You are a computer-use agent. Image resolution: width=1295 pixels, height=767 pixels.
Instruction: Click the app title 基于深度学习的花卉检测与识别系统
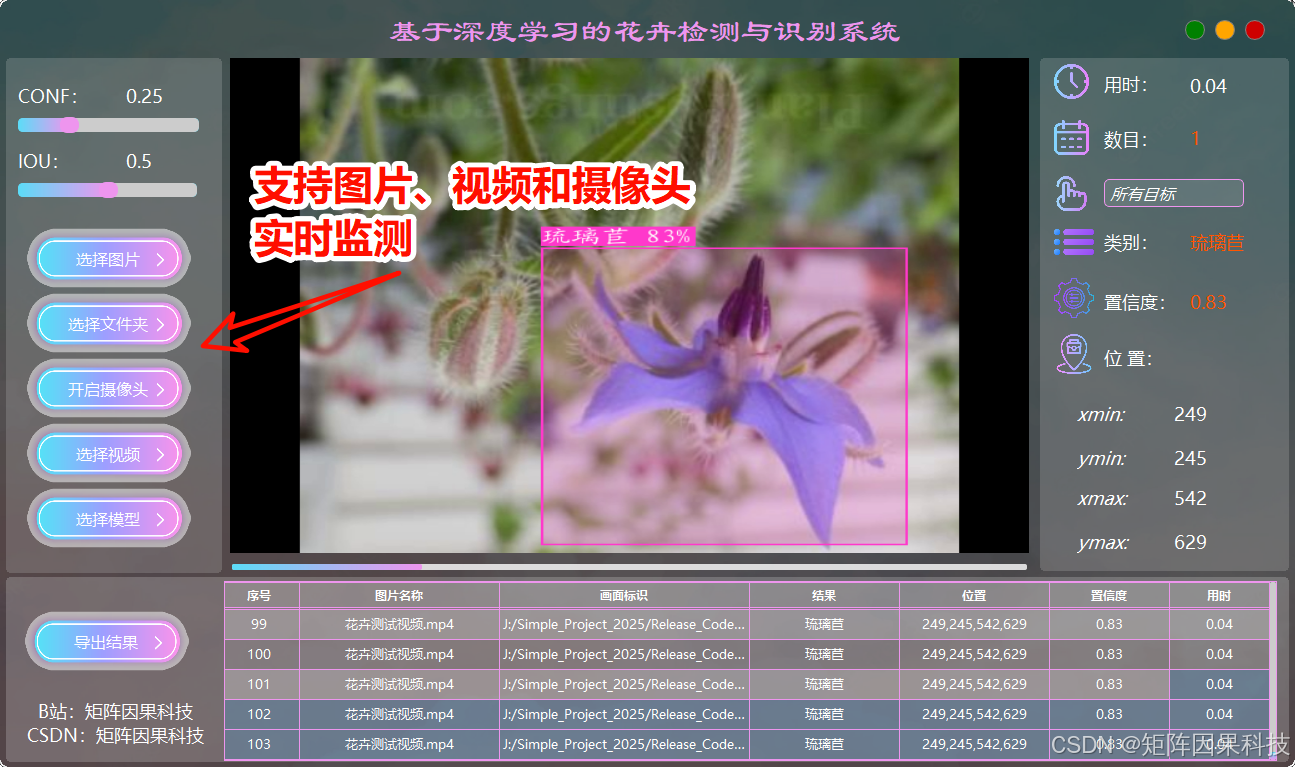pyautogui.click(x=645, y=31)
